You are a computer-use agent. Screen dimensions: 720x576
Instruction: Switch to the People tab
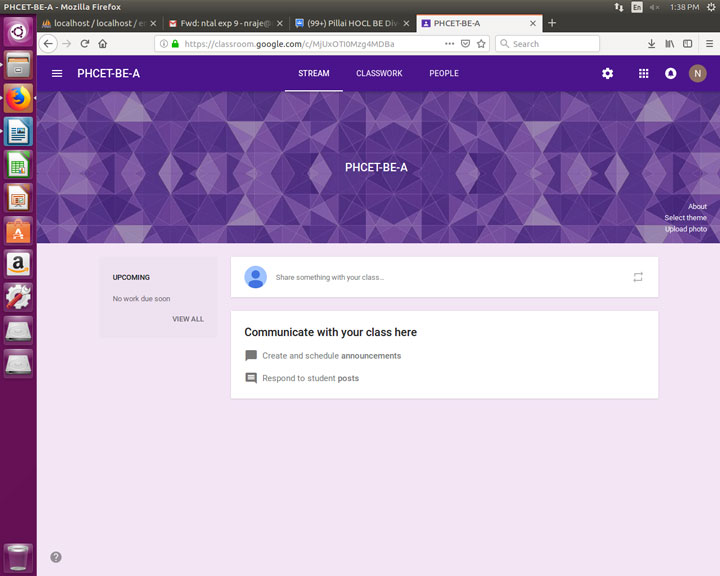[x=444, y=74]
